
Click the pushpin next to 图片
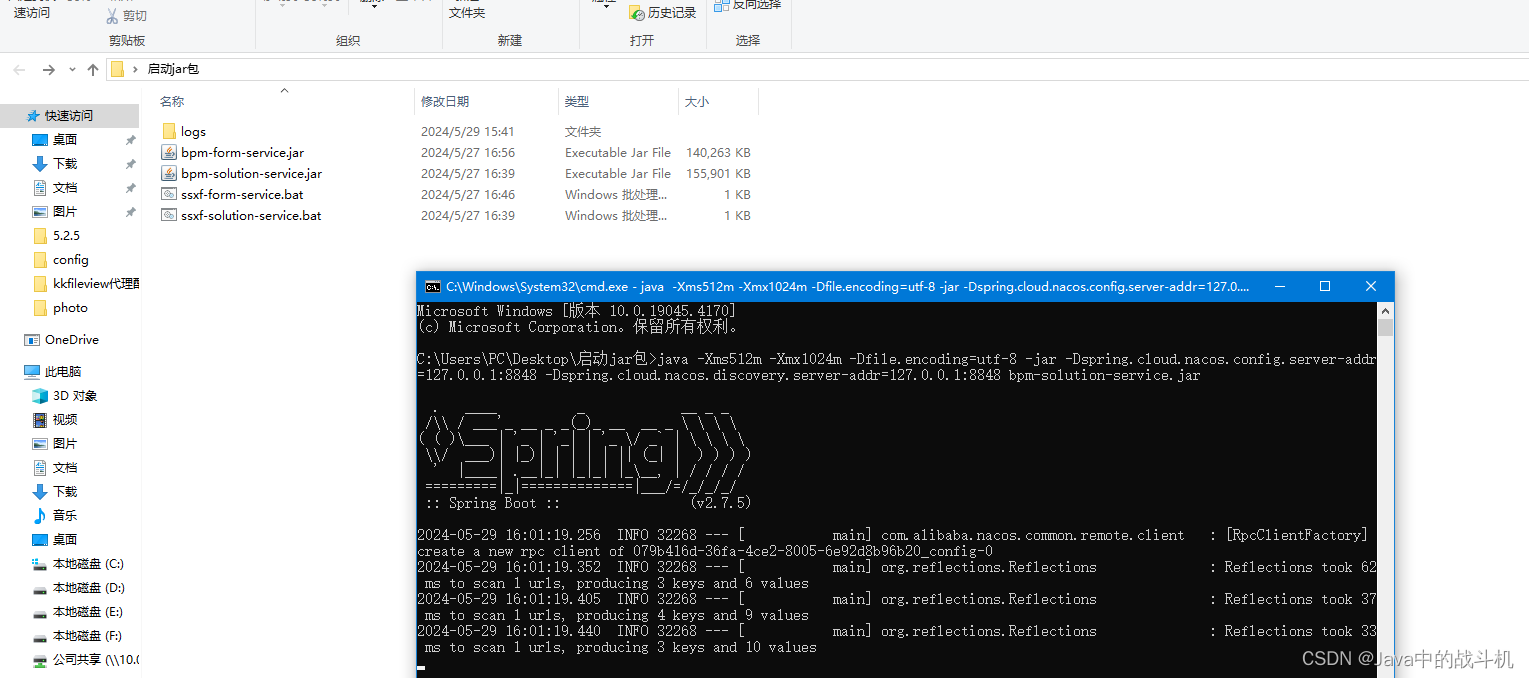(130, 212)
